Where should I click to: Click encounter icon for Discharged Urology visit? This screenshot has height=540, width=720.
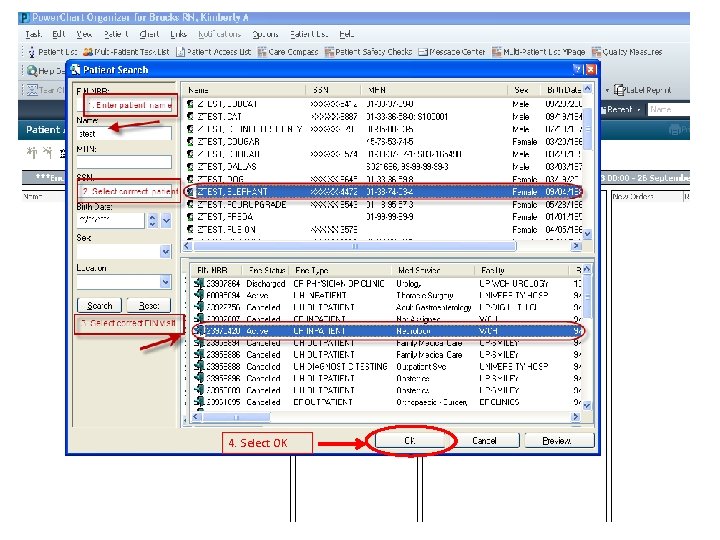(199, 283)
